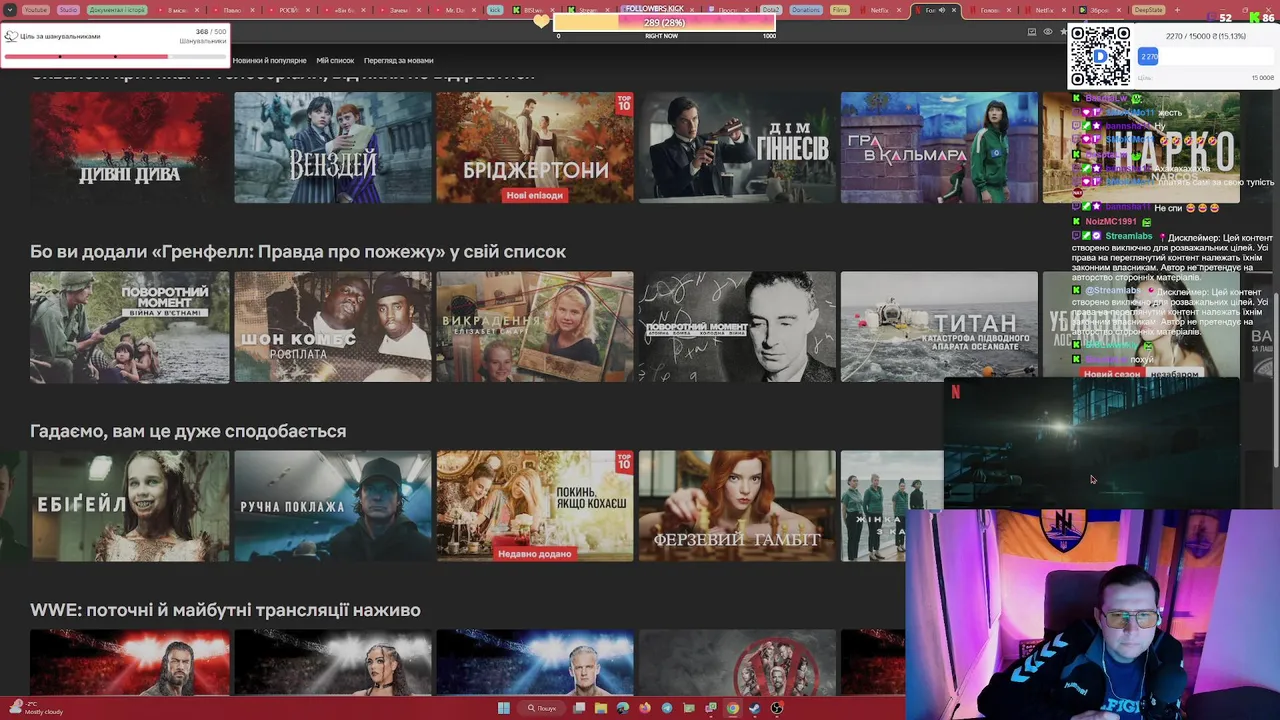Open the Дивні дива title card
This screenshot has width=1280, height=720.
pyautogui.click(x=129, y=147)
